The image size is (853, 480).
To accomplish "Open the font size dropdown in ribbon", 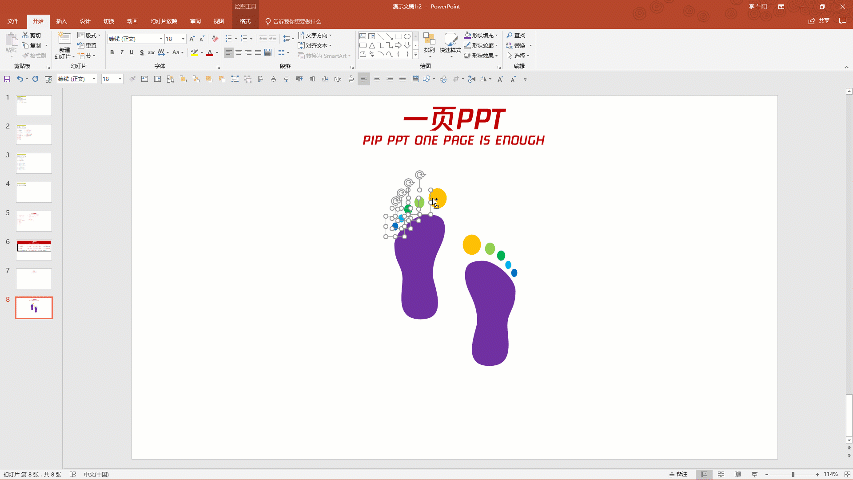I will tap(183, 39).
